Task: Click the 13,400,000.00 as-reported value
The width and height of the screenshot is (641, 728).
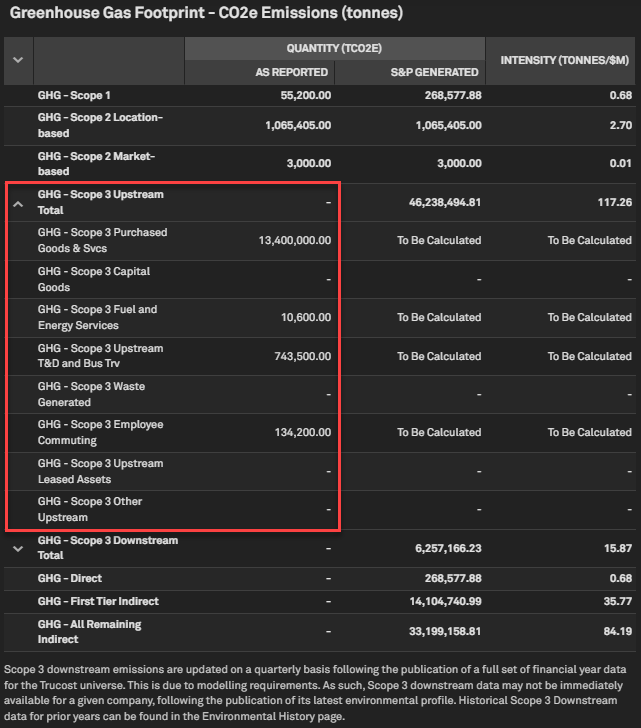Action: point(294,240)
